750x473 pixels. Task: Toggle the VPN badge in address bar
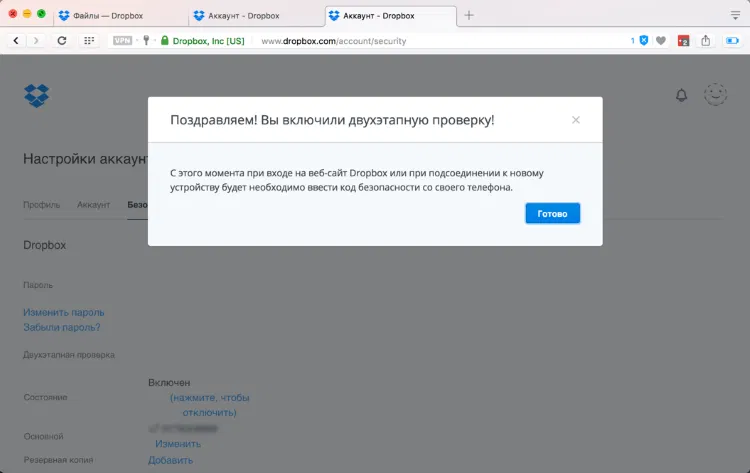coord(122,41)
